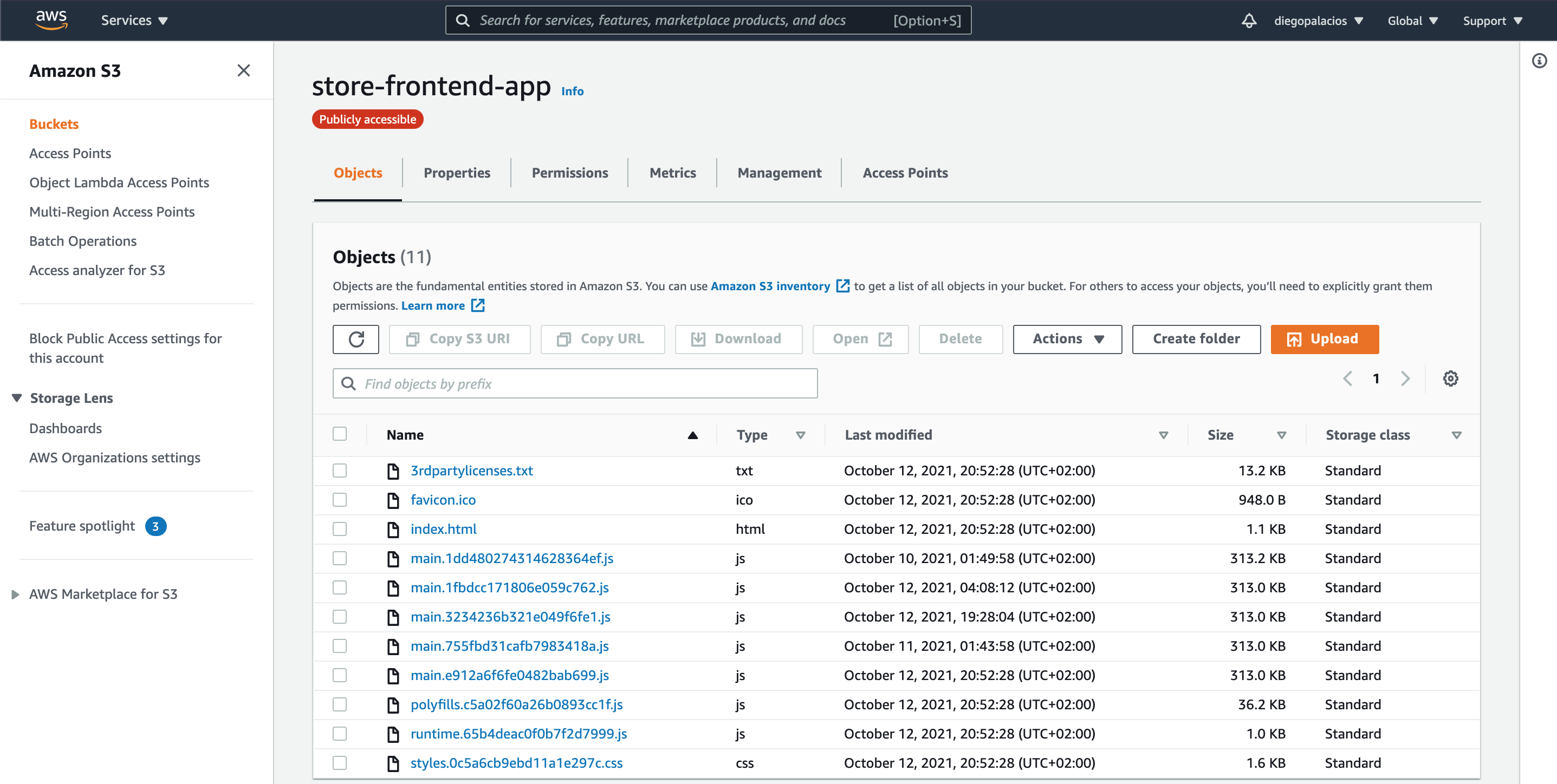Image resolution: width=1557 pixels, height=784 pixels.
Task: Click the notifications bell icon
Action: [x=1249, y=21]
